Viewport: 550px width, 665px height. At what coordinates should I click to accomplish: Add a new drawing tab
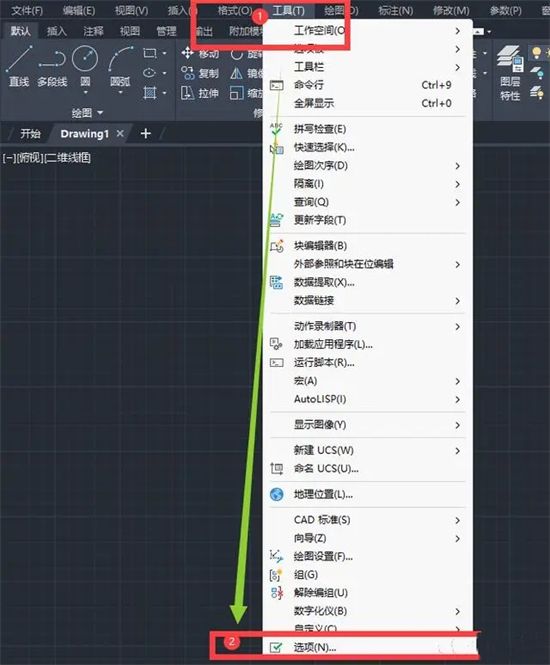tap(145, 134)
